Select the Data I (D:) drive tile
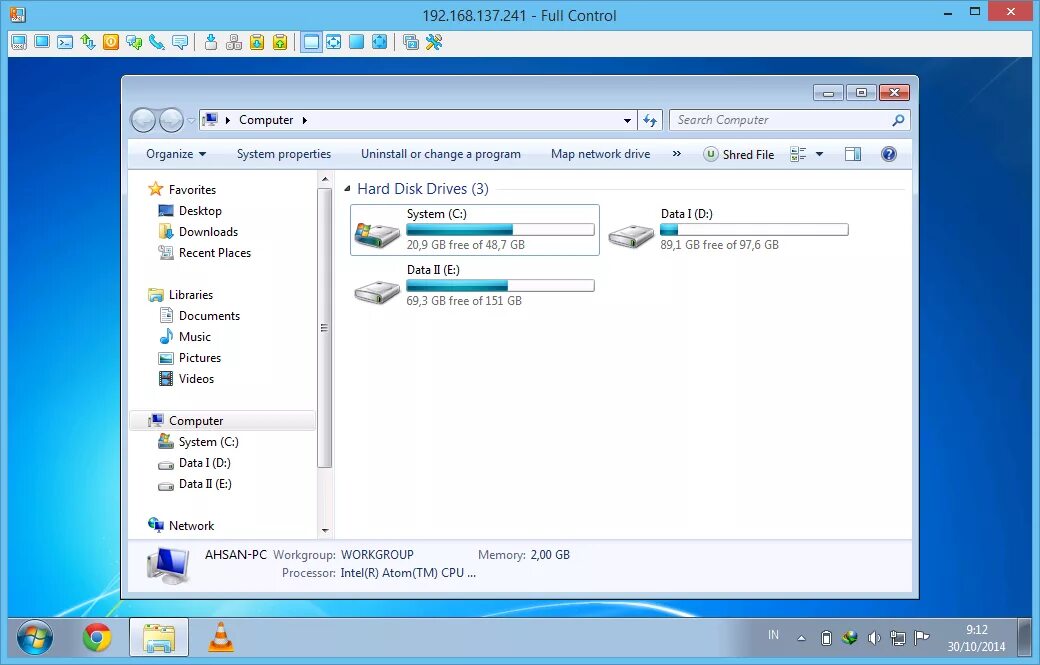 tap(728, 229)
